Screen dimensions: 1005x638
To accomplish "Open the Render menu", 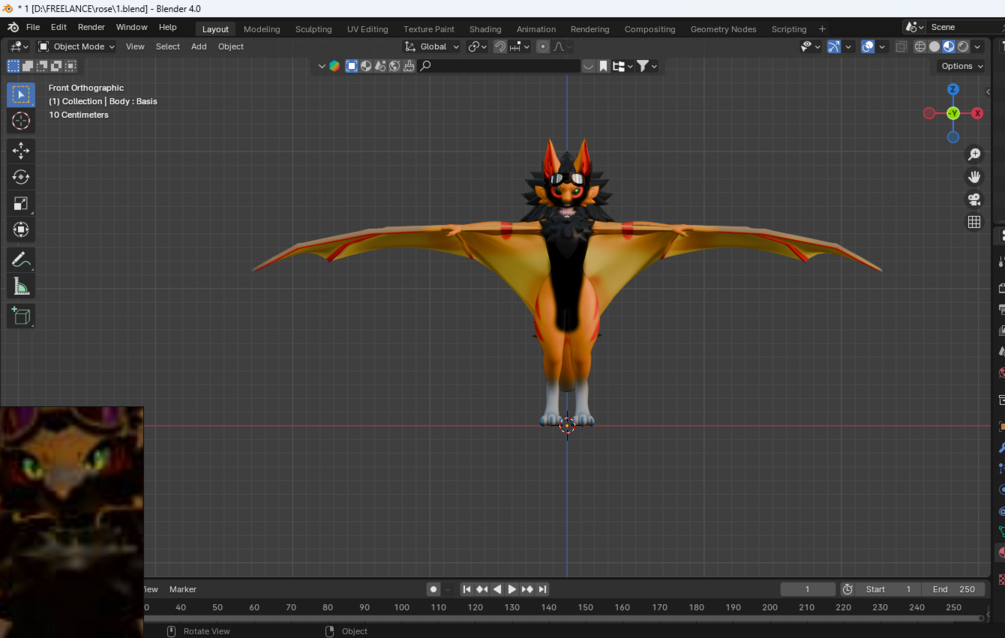I will (91, 27).
